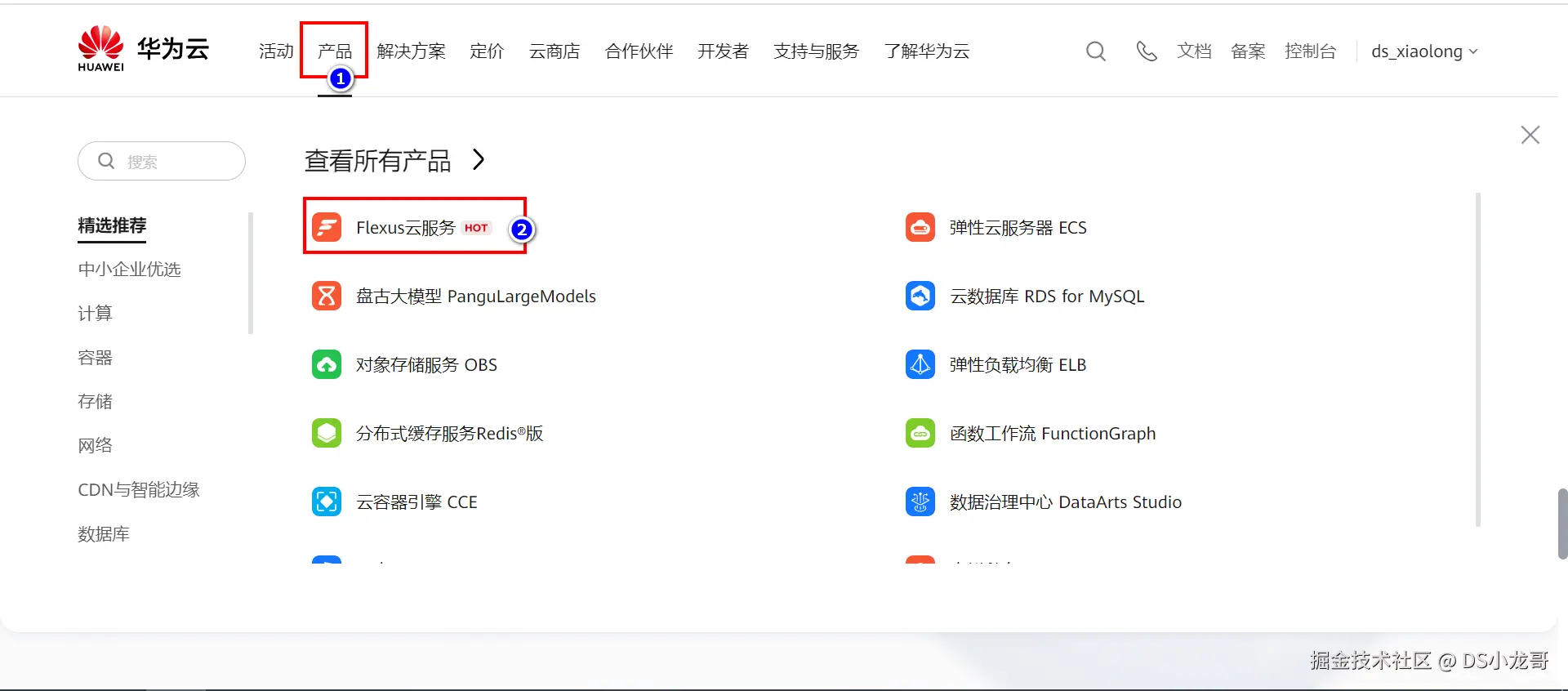The image size is (1568, 691).
Task: Open 弹性负载均衡 ELB link
Action: 1018,365
